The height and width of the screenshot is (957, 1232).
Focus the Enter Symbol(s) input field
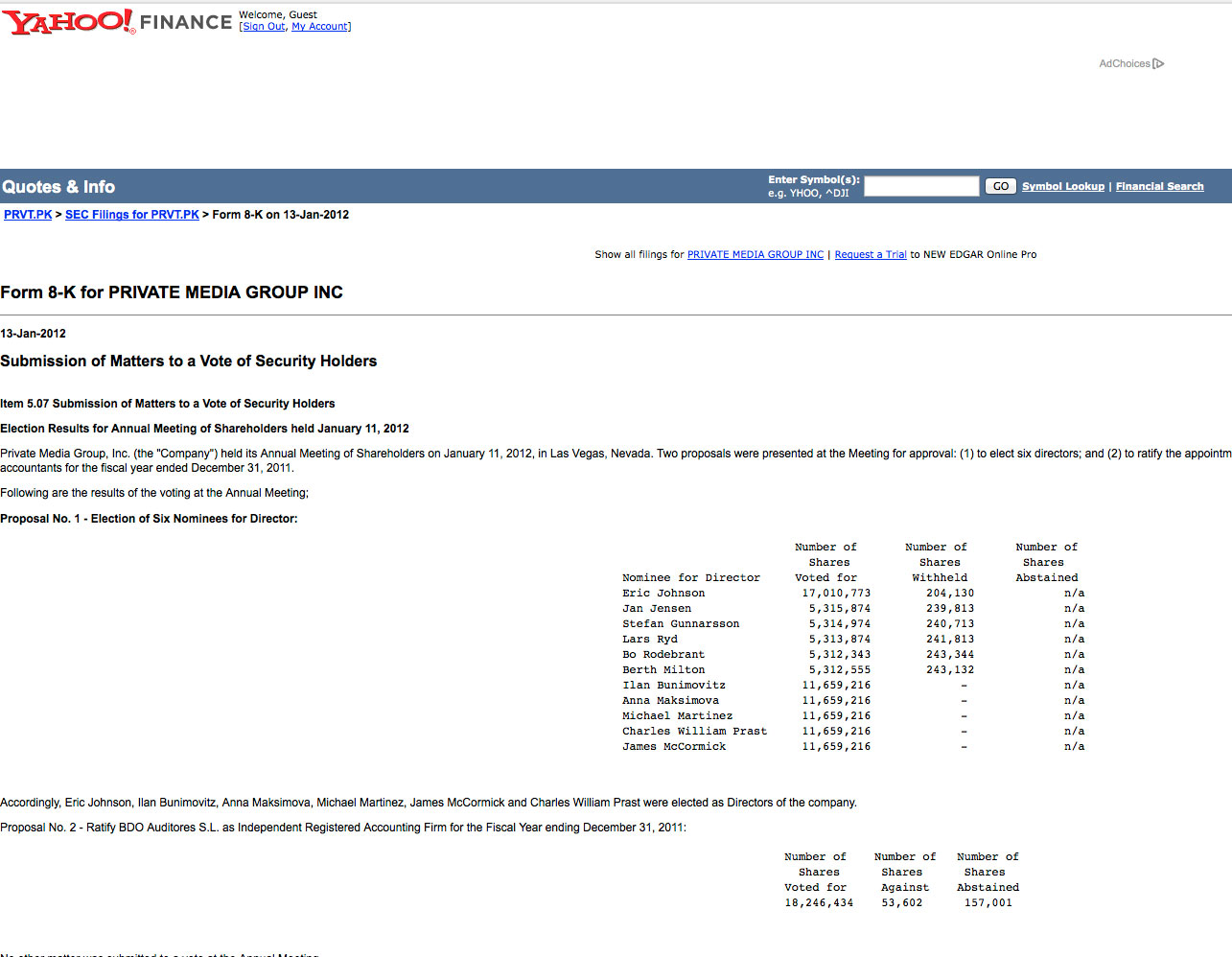(920, 186)
